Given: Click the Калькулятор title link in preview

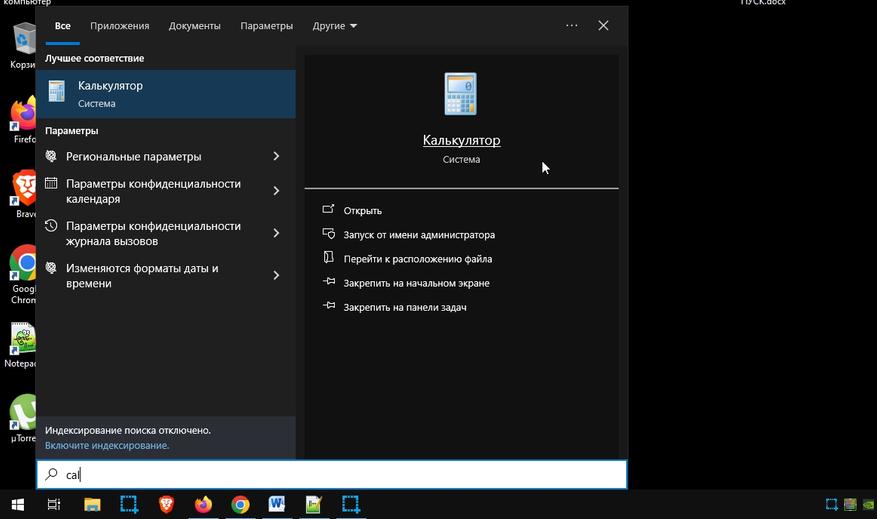Looking at the screenshot, I should [461, 140].
